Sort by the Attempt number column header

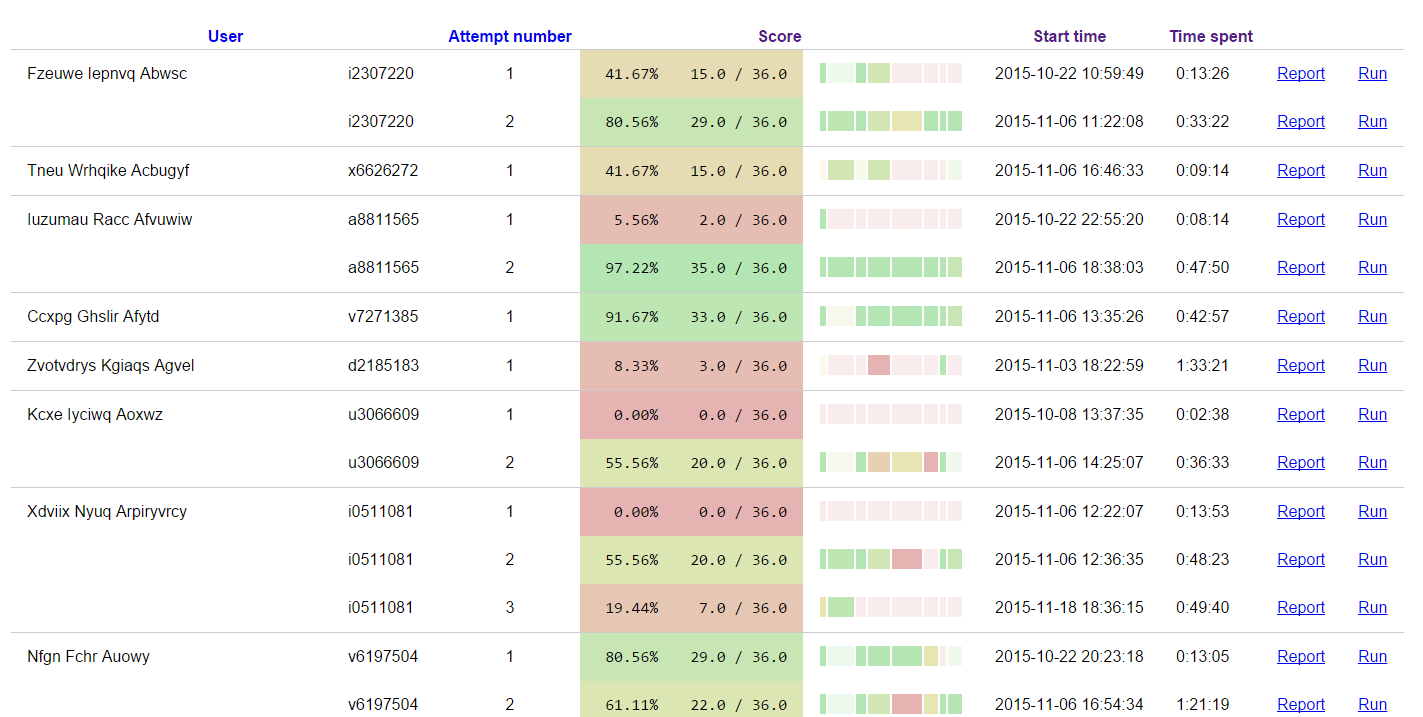(510, 37)
